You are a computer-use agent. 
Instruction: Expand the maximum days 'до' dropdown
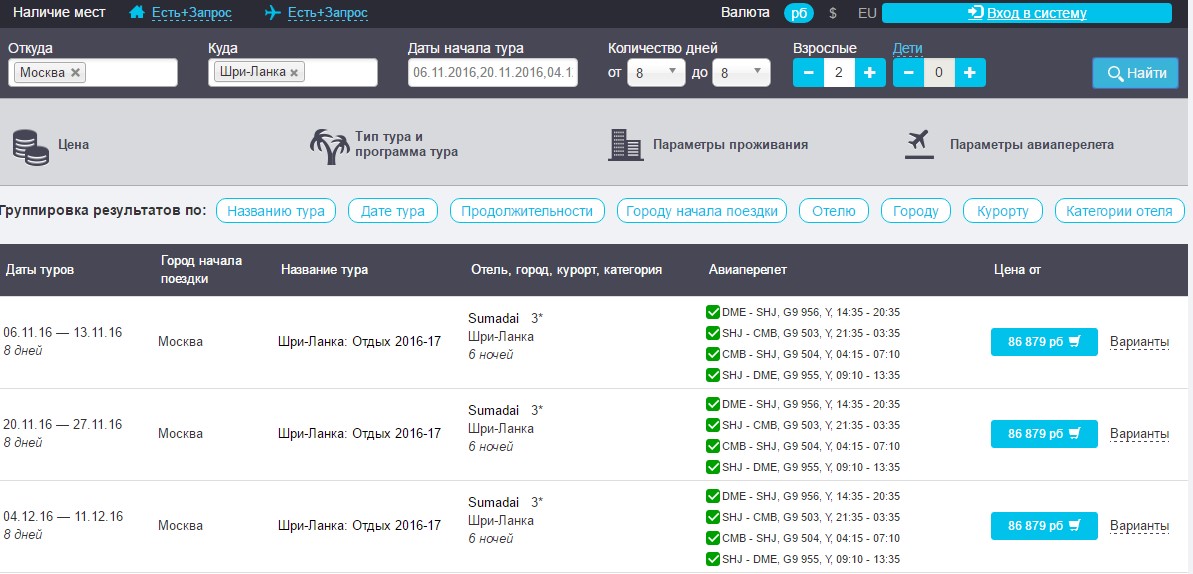pos(741,73)
